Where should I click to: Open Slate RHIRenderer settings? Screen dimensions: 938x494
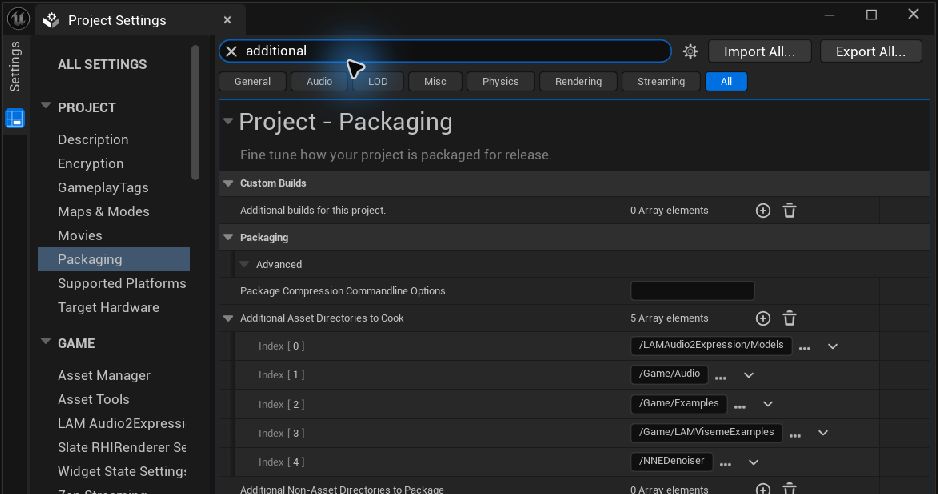point(122,447)
